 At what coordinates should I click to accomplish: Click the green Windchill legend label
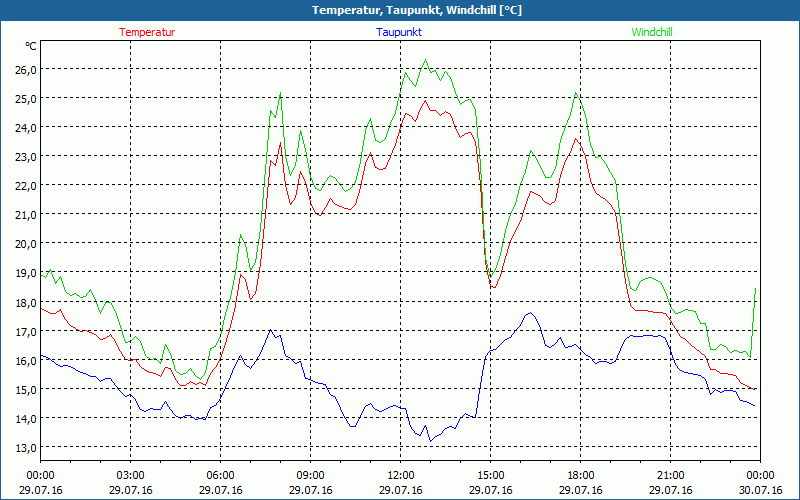652,32
